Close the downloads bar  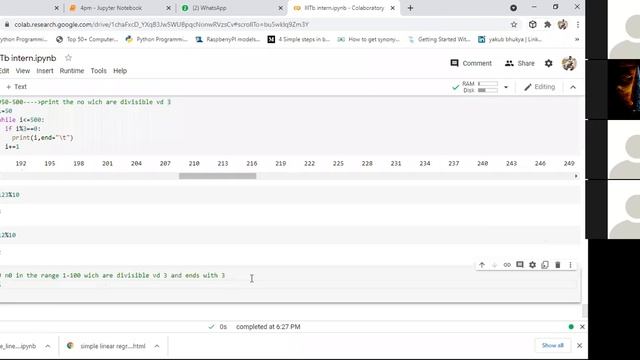(x=579, y=346)
